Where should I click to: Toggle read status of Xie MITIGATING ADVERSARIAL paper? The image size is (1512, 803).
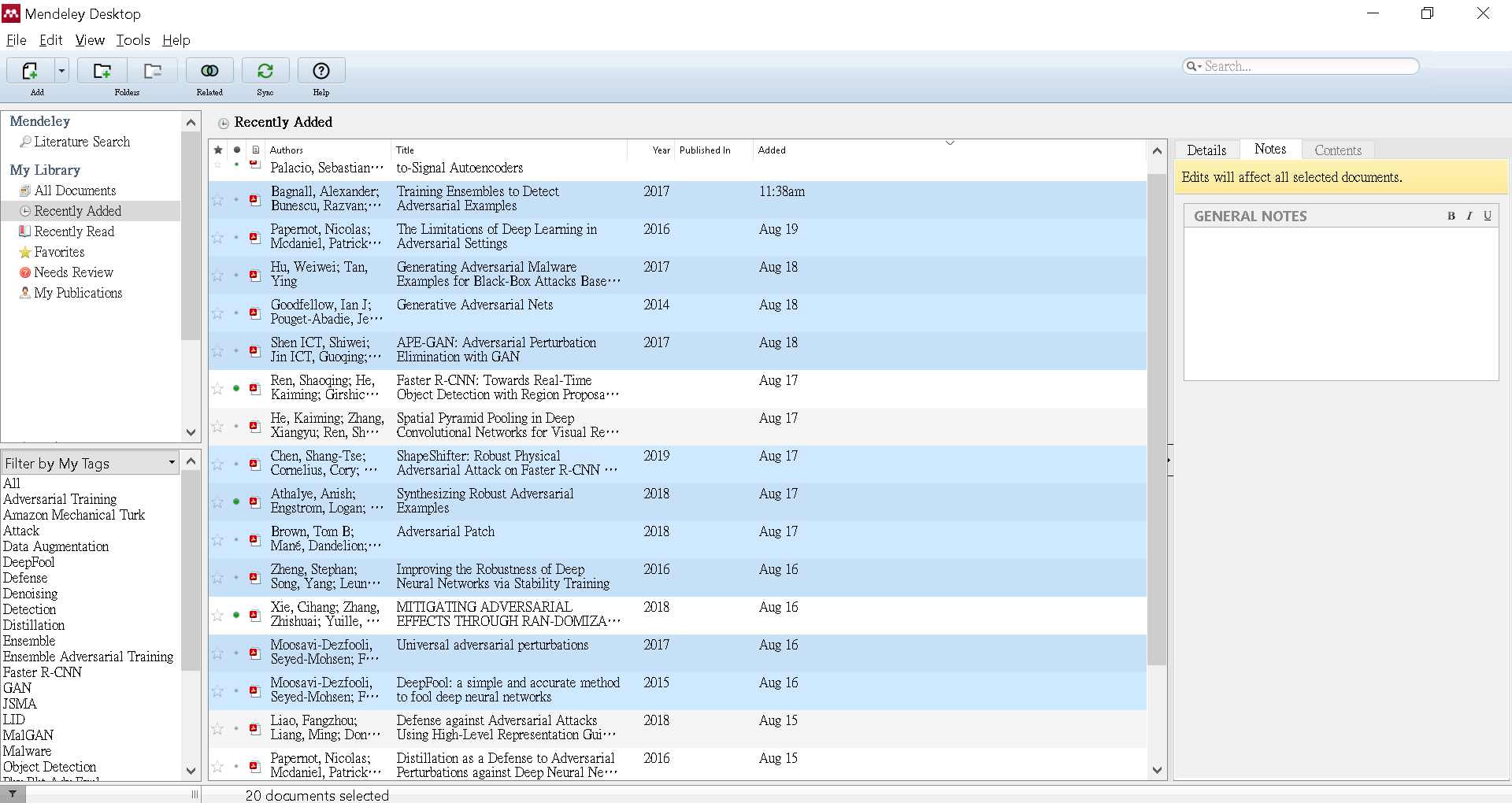236,615
